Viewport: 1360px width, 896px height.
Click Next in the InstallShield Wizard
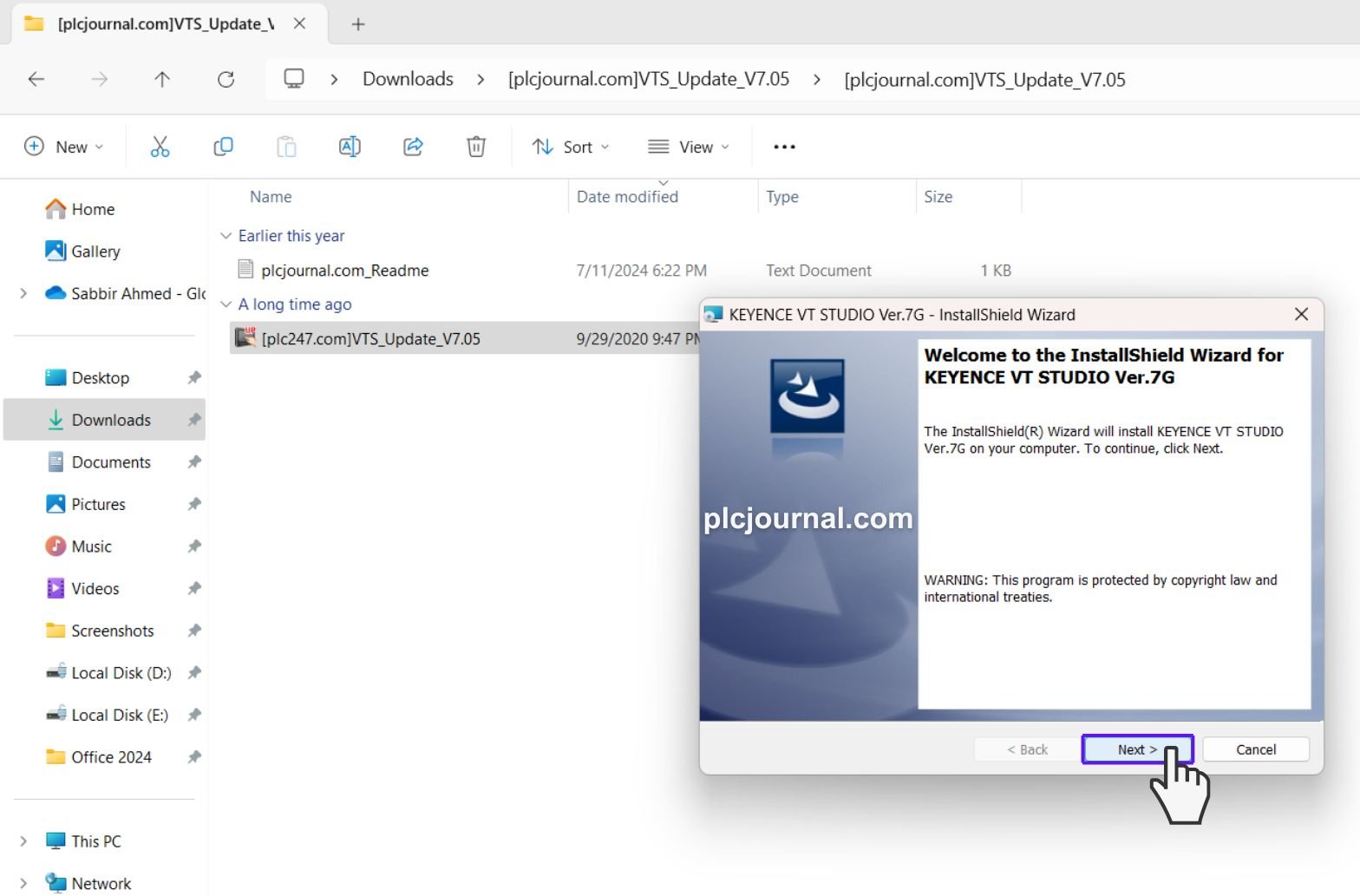1136,749
